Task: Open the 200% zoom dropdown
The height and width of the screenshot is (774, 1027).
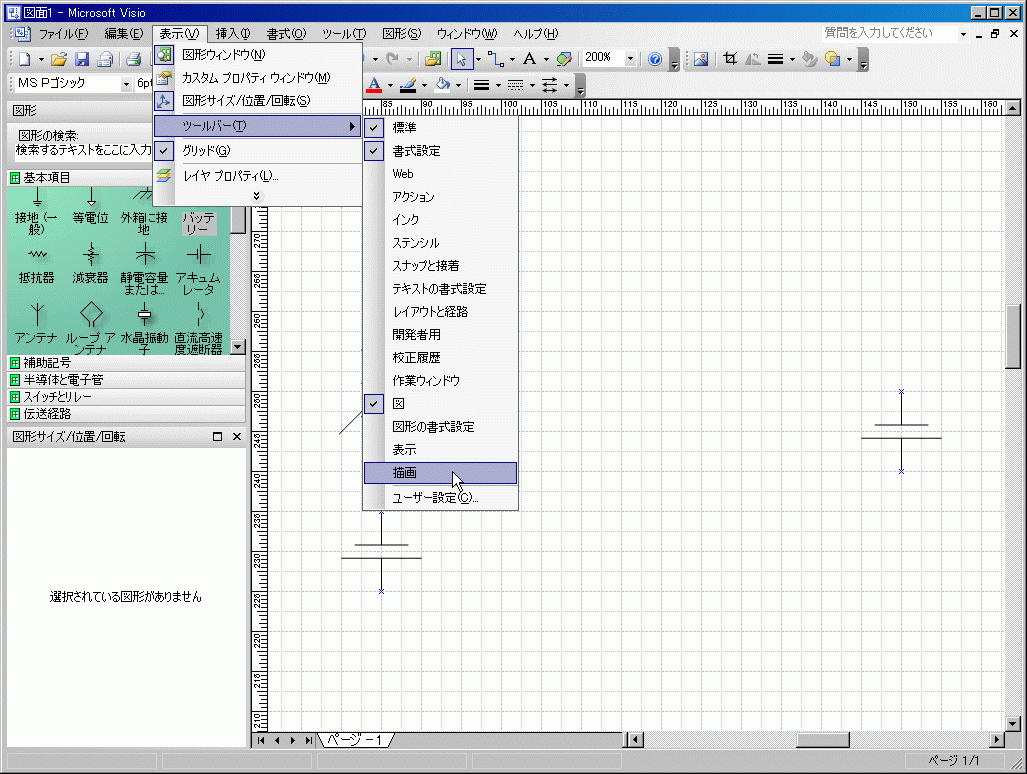Action: pos(630,59)
